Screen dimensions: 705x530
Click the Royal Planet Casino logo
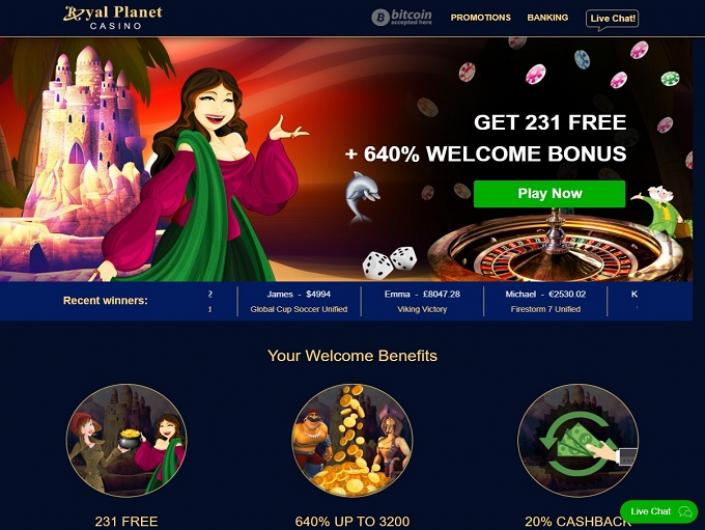(x=112, y=17)
